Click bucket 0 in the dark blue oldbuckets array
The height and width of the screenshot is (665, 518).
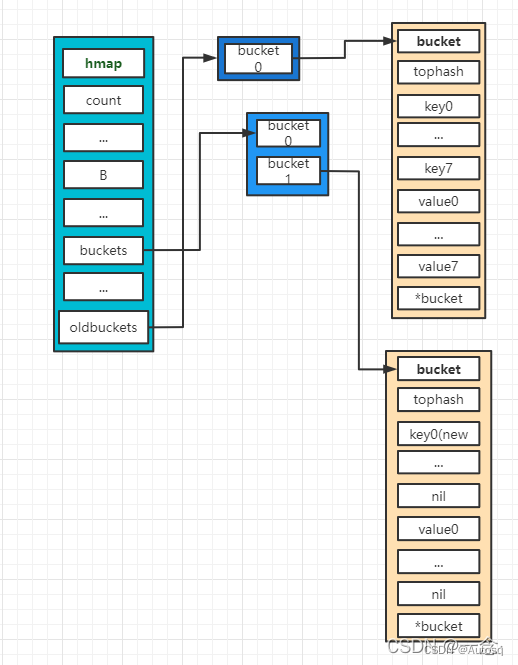(x=258, y=59)
